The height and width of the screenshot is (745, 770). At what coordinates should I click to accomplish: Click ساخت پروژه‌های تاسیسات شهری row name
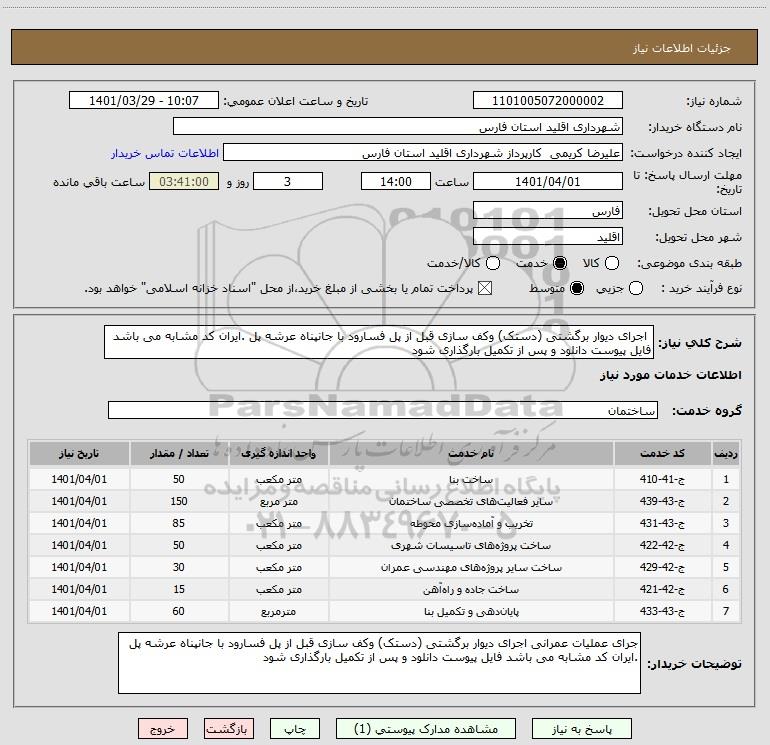(471, 546)
